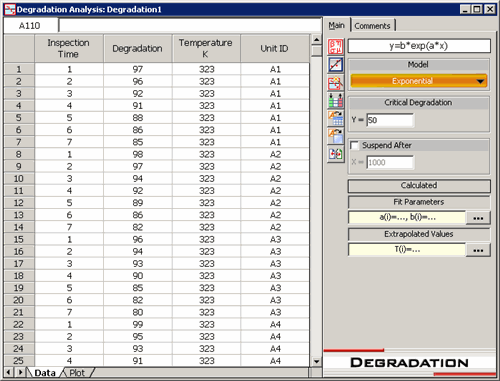Click Unit ID cell in row 21
This screenshot has height=381, width=500.
click(x=275, y=312)
